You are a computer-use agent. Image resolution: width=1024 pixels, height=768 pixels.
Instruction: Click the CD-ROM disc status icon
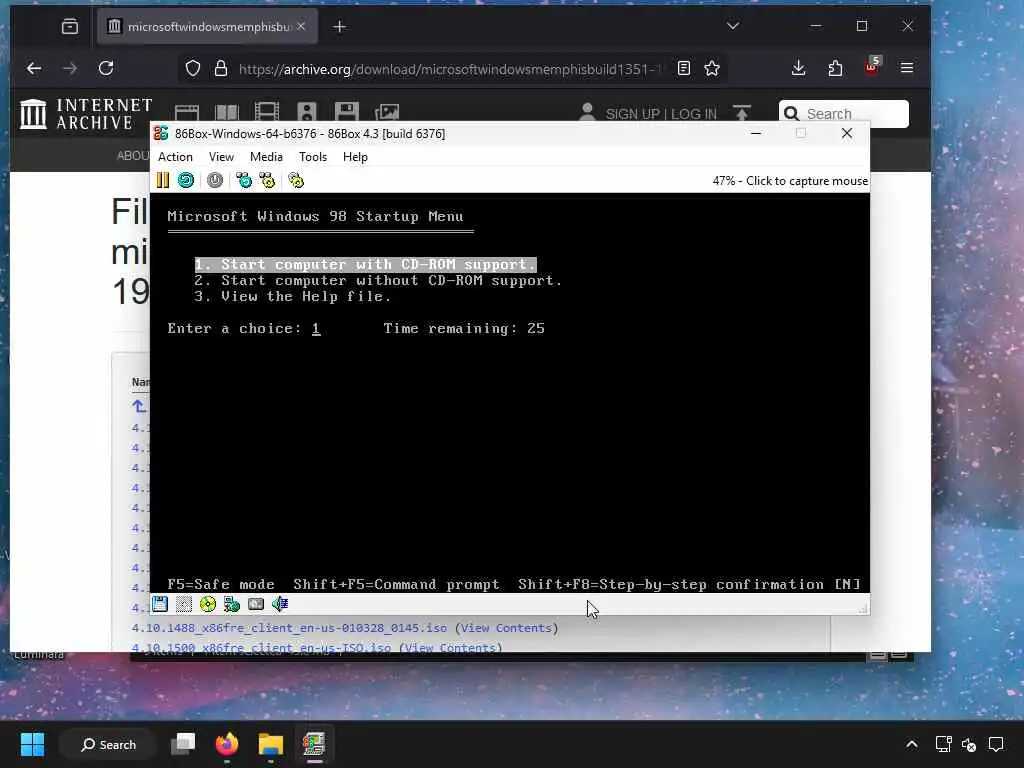coord(208,604)
